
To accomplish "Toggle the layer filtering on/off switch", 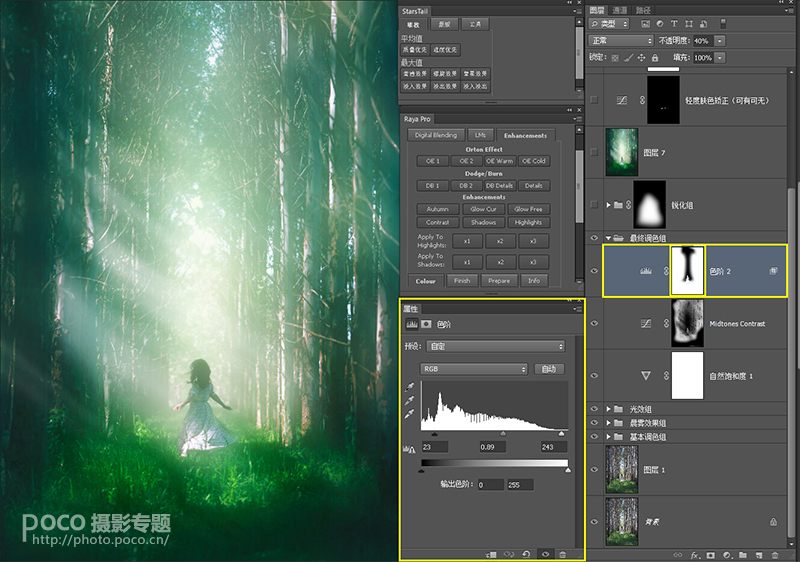I will (x=723, y=24).
